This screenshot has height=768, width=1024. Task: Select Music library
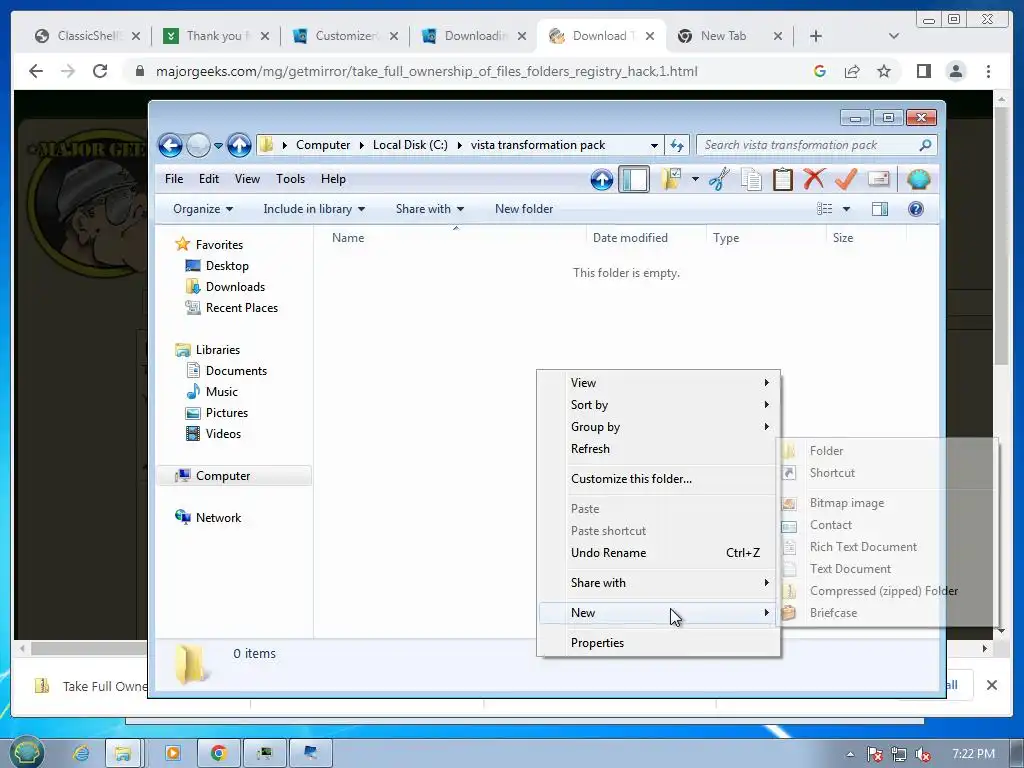coord(221,392)
